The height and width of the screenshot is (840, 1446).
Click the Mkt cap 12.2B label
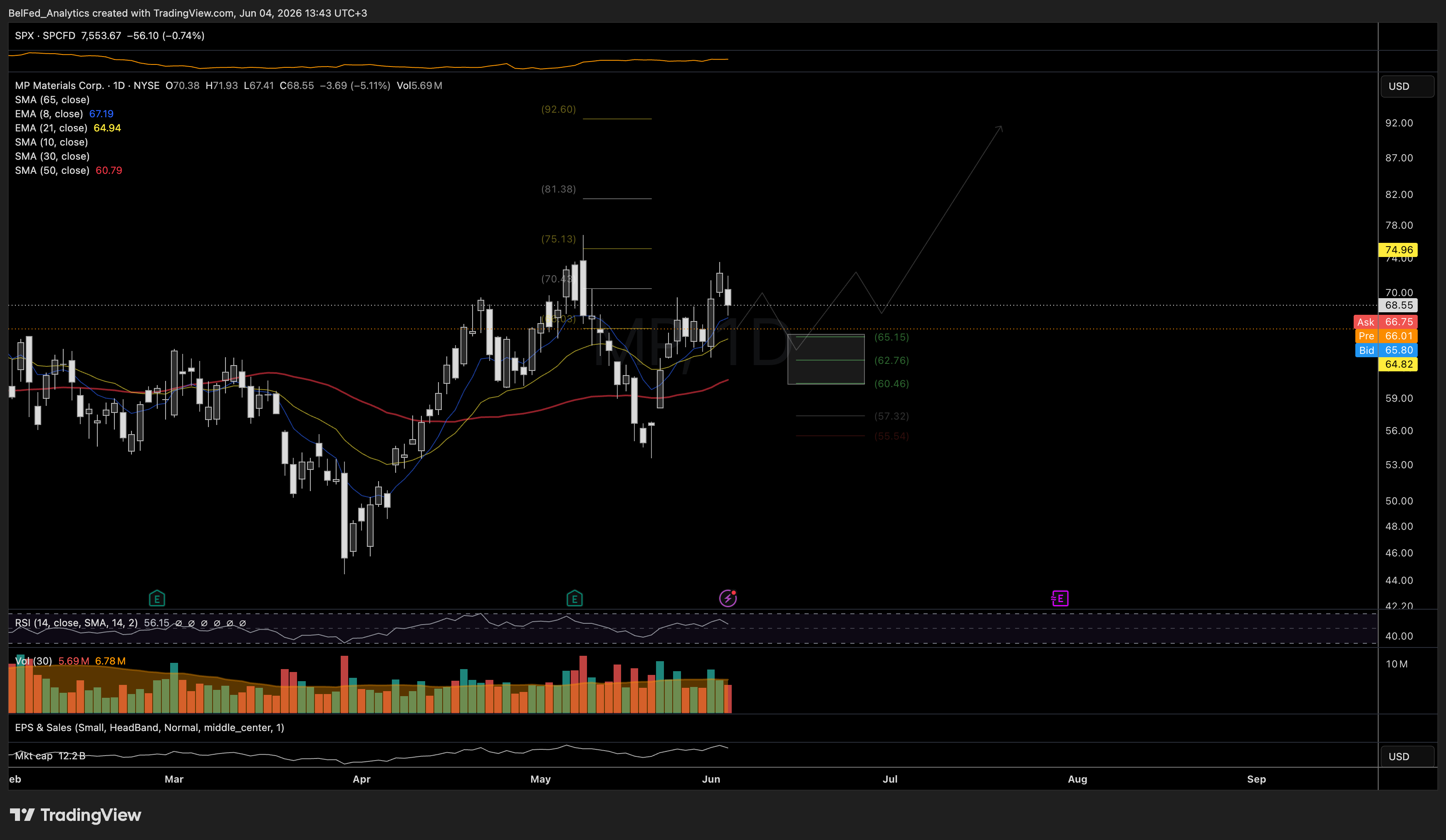tap(50, 756)
